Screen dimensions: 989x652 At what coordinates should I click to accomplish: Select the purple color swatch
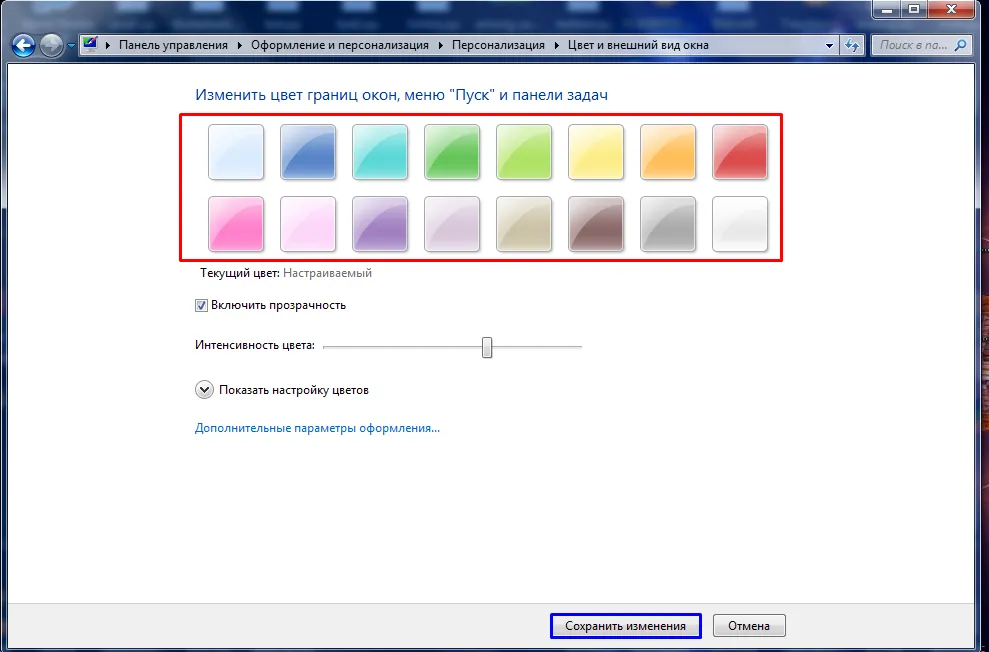pyautogui.click(x=380, y=224)
